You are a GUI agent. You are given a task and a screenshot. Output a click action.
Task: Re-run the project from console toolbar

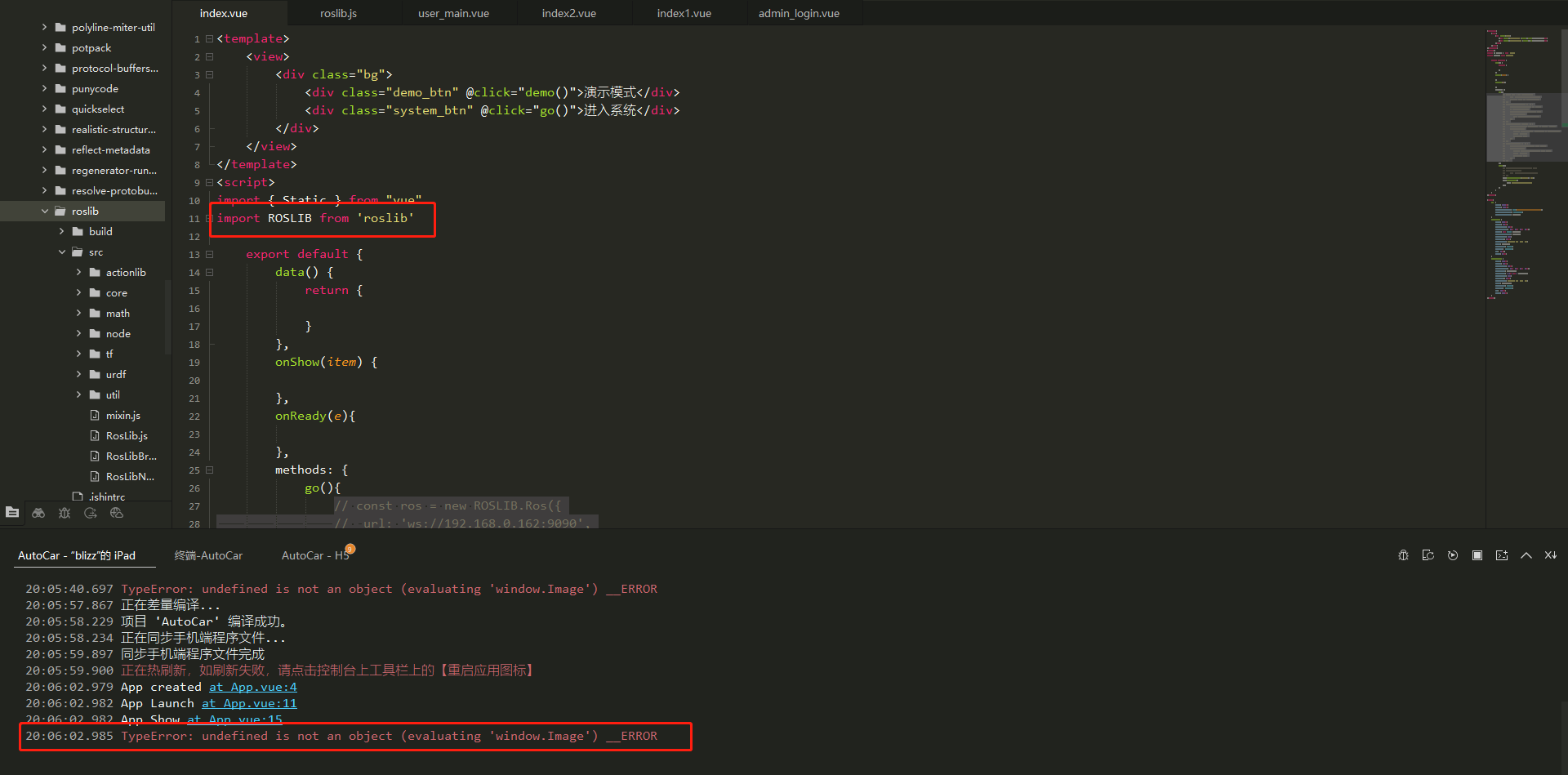[1452, 555]
